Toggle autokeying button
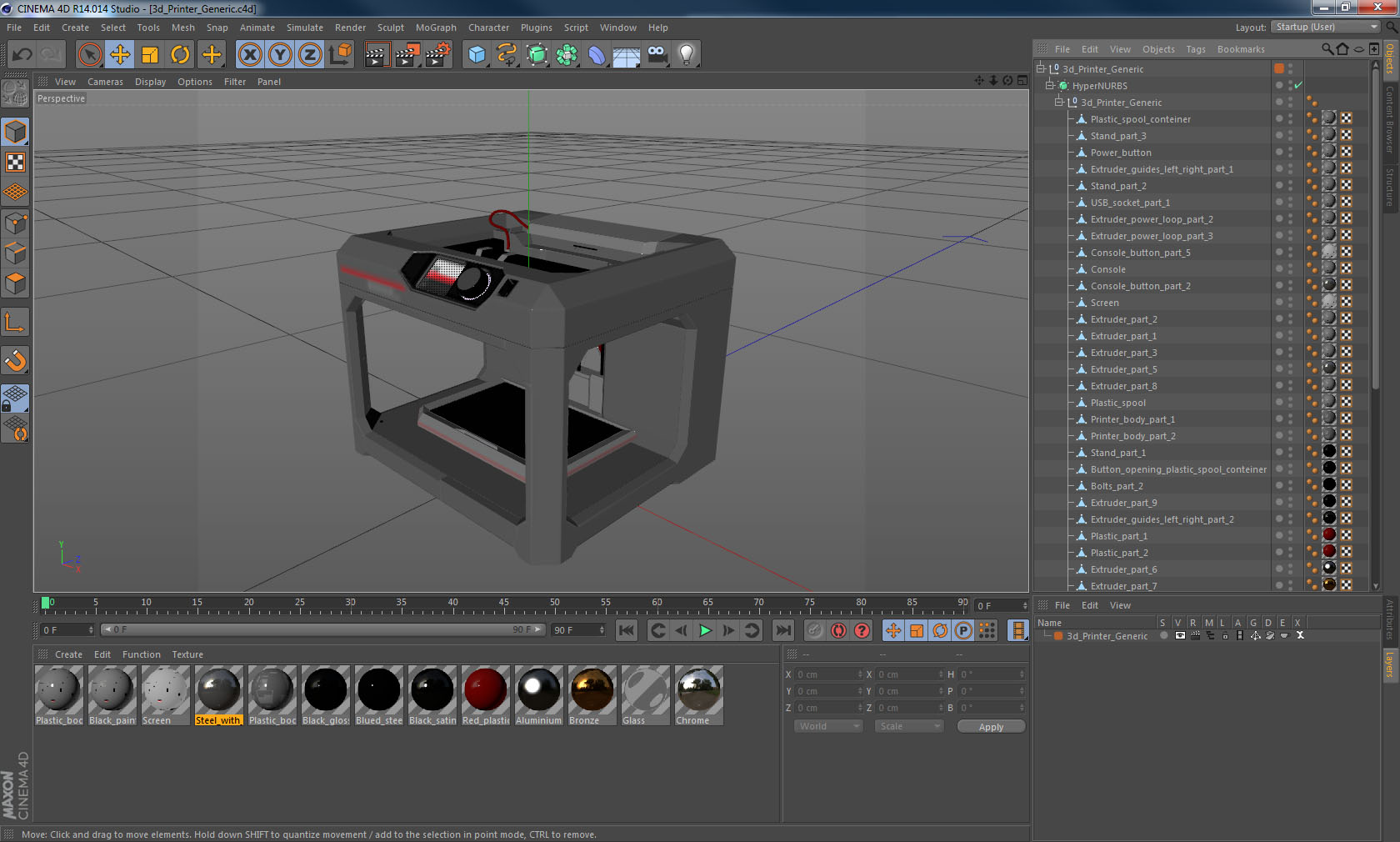The width and height of the screenshot is (1400, 842). point(838,630)
